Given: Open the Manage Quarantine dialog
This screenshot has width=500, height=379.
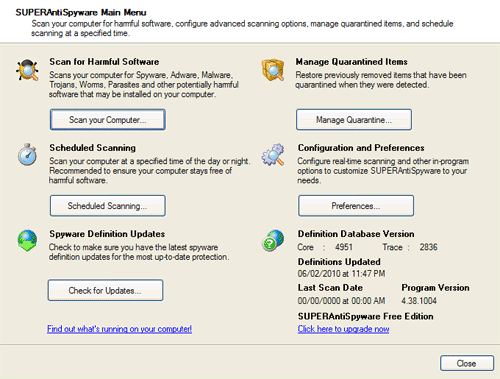Looking at the screenshot, I should pos(354,120).
